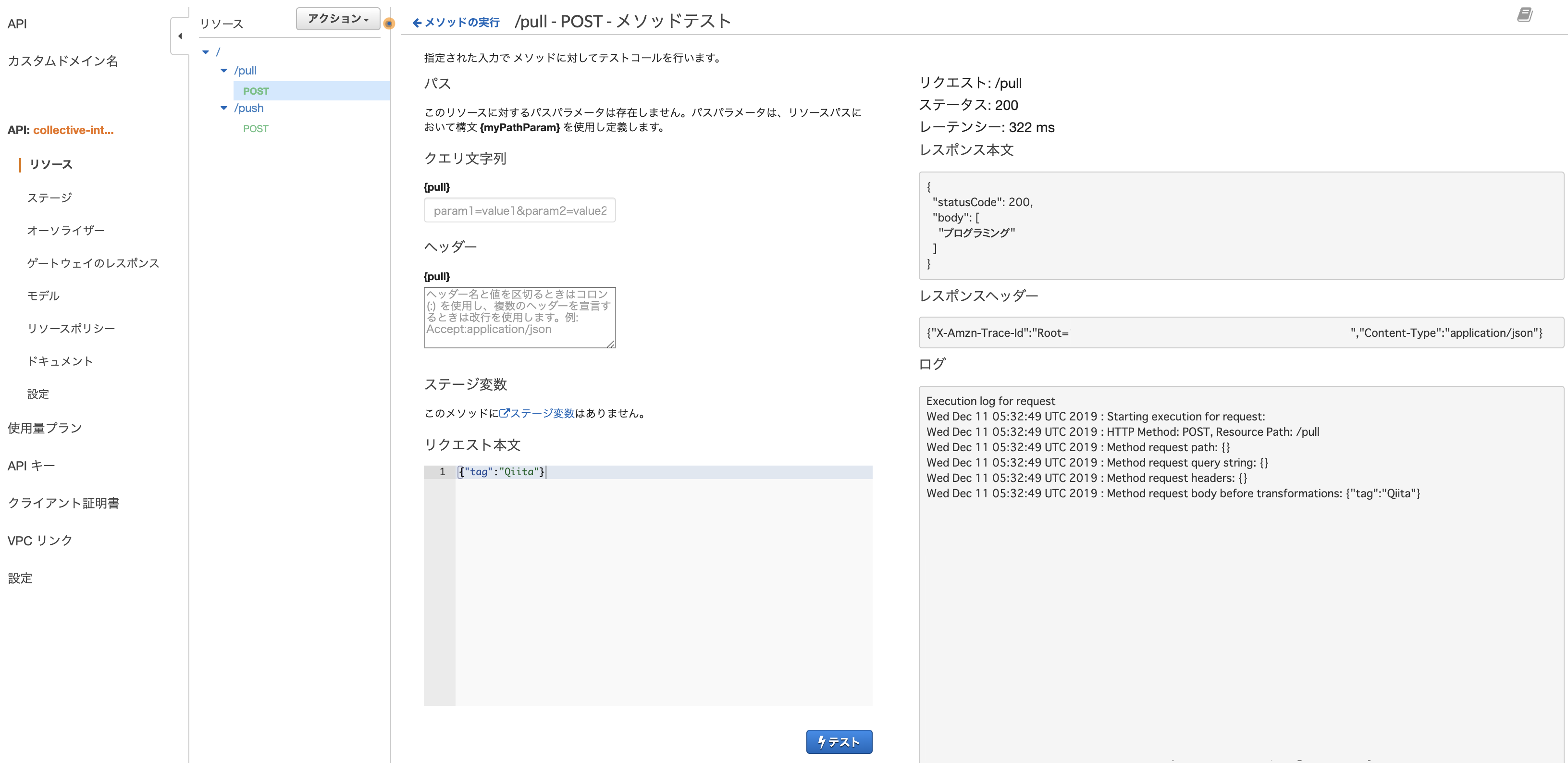Image resolution: width=1568 pixels, height=763 pixels.
Task: Select the /pull resource
Action: tap(245, 71)
